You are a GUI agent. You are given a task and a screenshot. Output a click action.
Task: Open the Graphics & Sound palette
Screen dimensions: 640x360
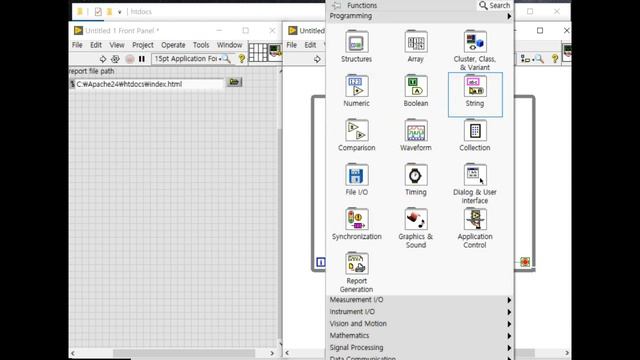[x=416, y=228]
